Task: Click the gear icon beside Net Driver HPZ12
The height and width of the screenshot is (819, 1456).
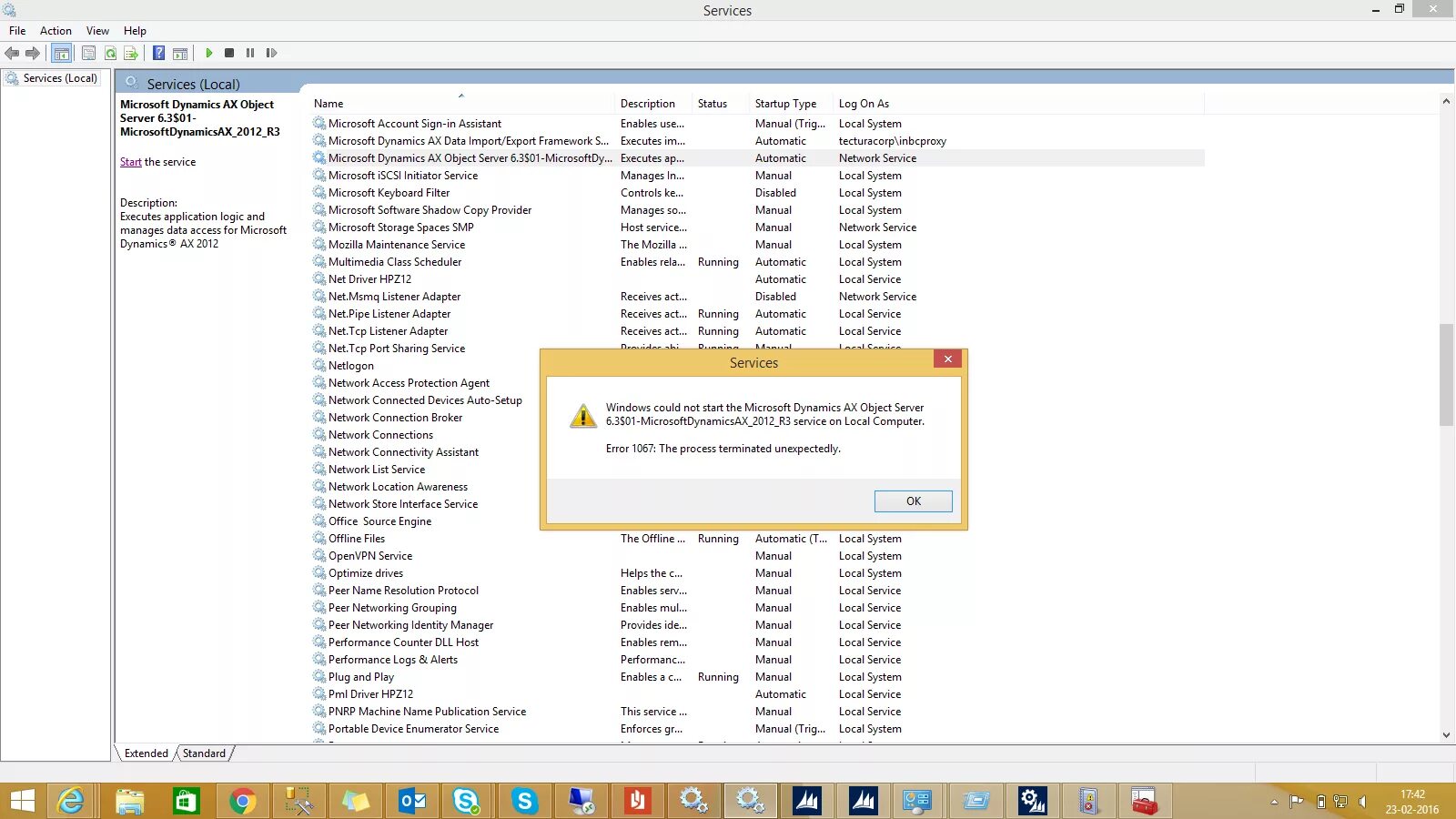Action: [319, 278]
